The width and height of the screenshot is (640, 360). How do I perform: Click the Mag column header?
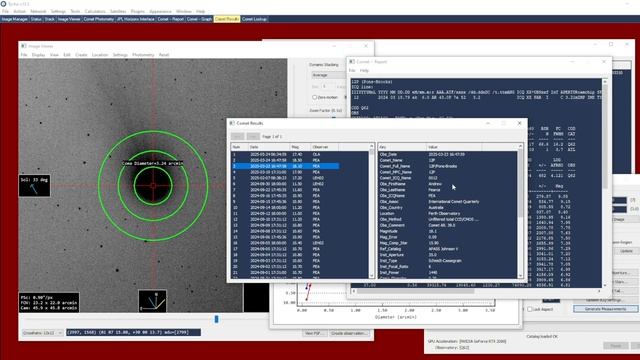[x=300, y=147]
